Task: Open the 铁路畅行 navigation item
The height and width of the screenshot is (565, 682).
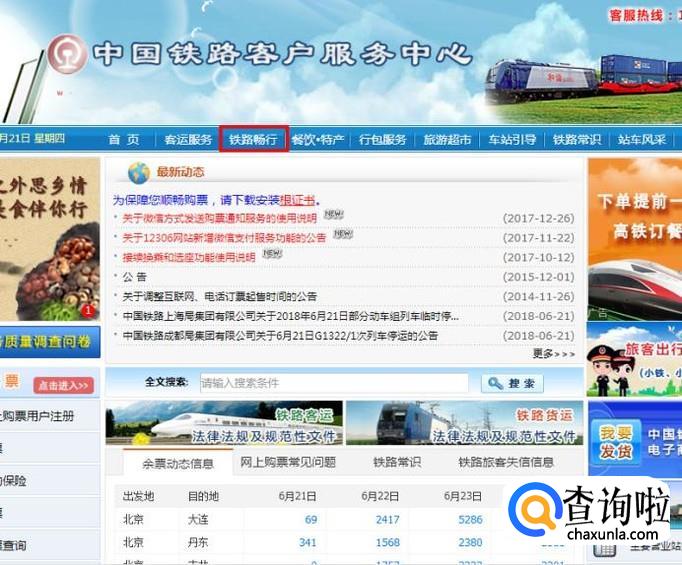Action: [254, 140]
